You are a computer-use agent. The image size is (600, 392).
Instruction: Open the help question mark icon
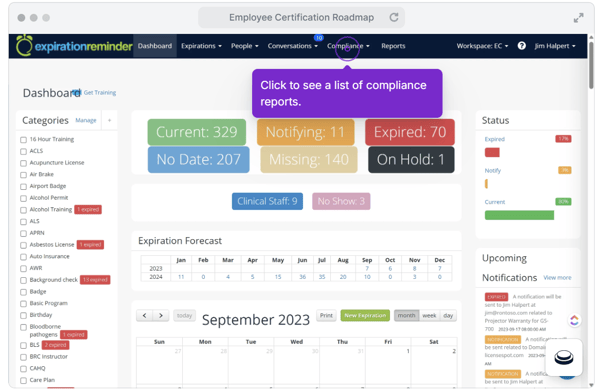click(x=522, y=46)
